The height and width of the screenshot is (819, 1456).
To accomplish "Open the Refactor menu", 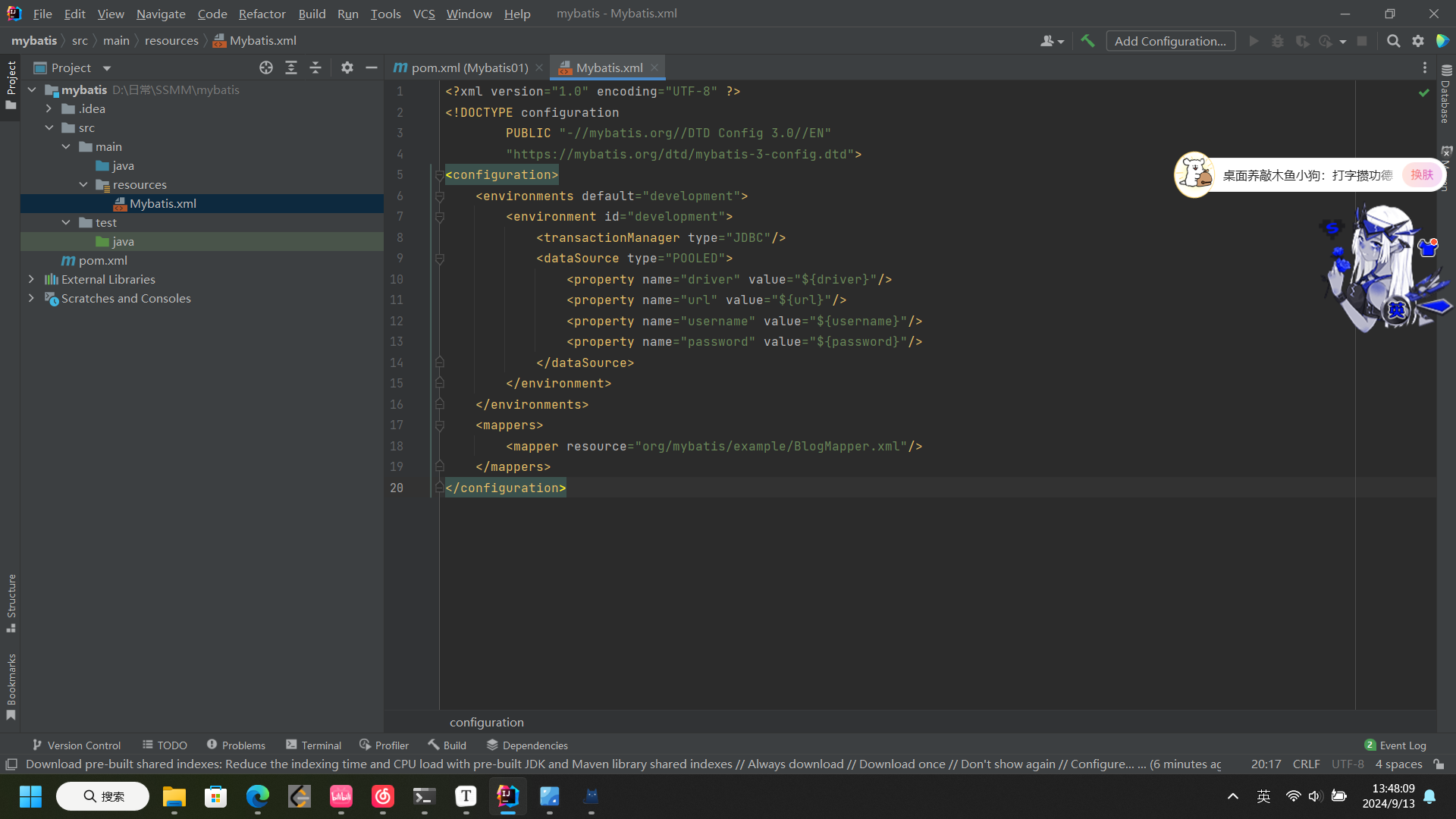I will click(x=262, y=14).
